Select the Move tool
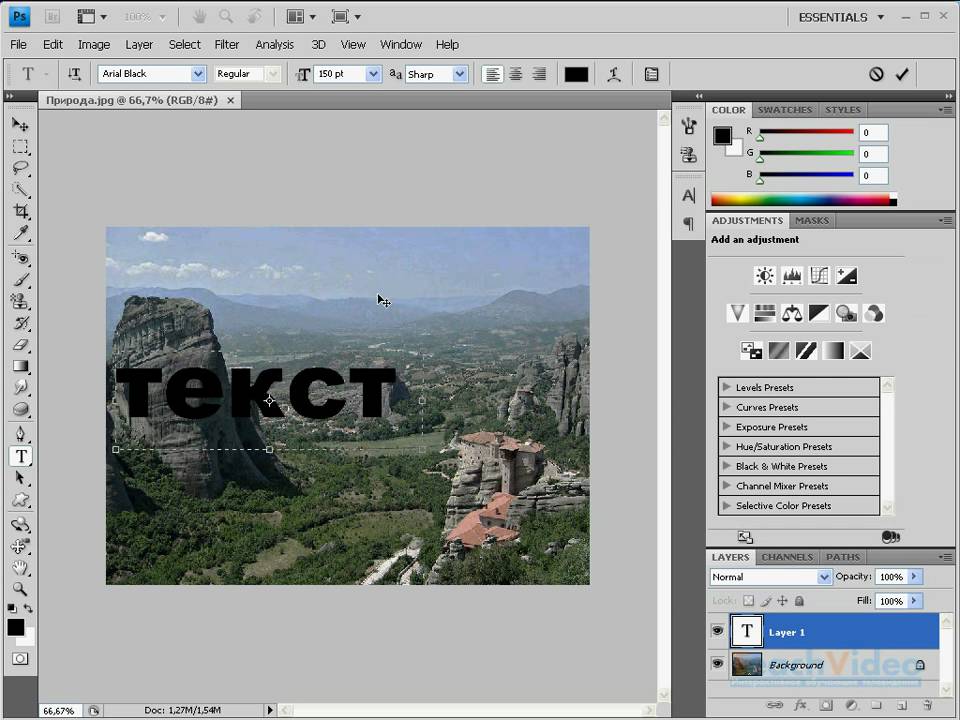 click(20, 125)
